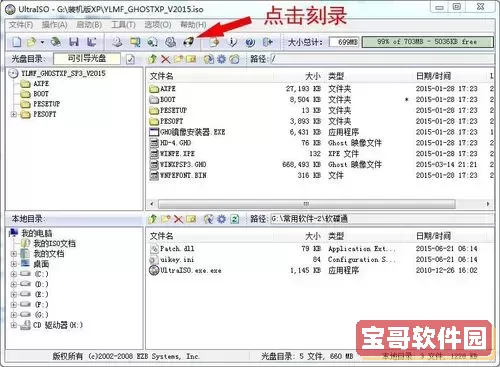Click the local pane green refresh icon
This screenshot has height=367, width=500.
tap(235, 219)
